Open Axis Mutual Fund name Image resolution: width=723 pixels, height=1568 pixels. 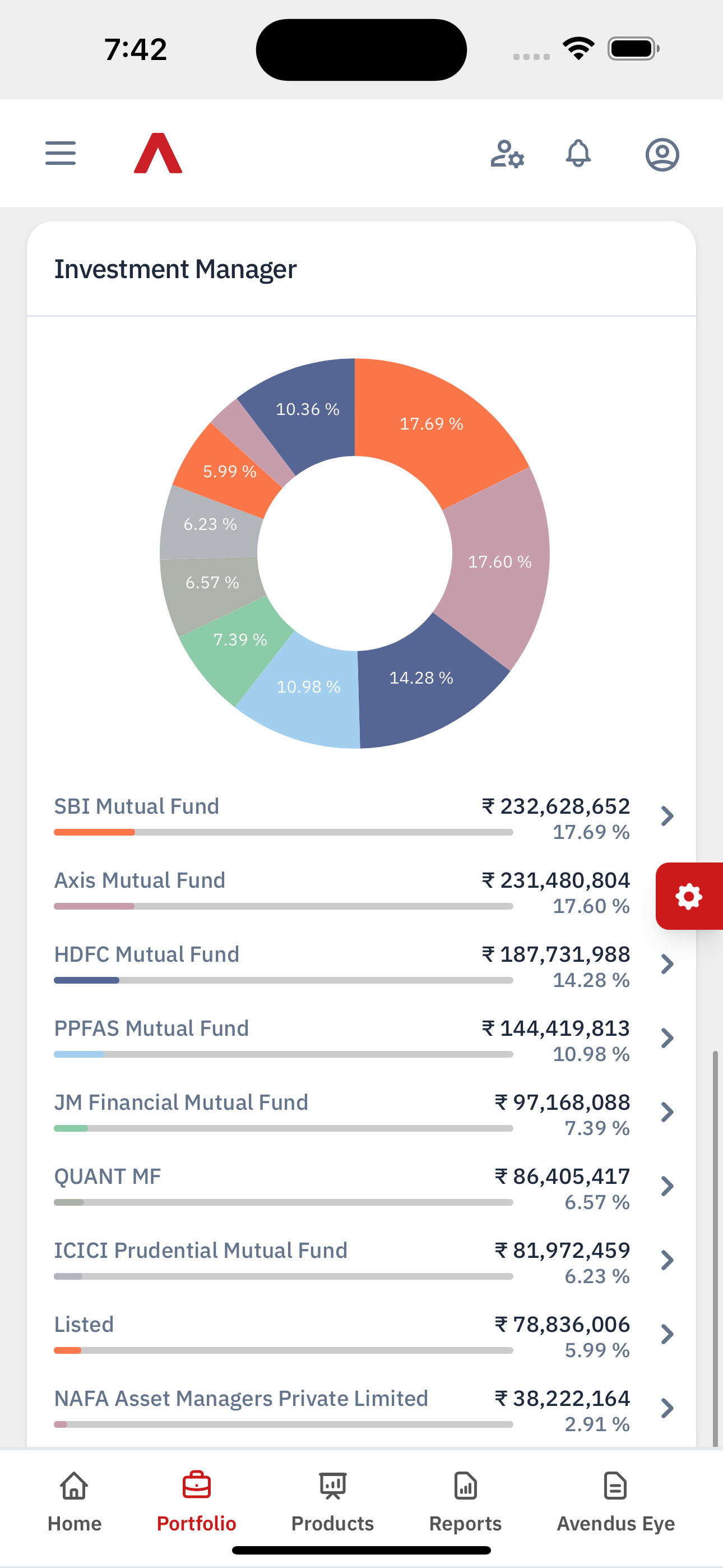coord(140,880)
